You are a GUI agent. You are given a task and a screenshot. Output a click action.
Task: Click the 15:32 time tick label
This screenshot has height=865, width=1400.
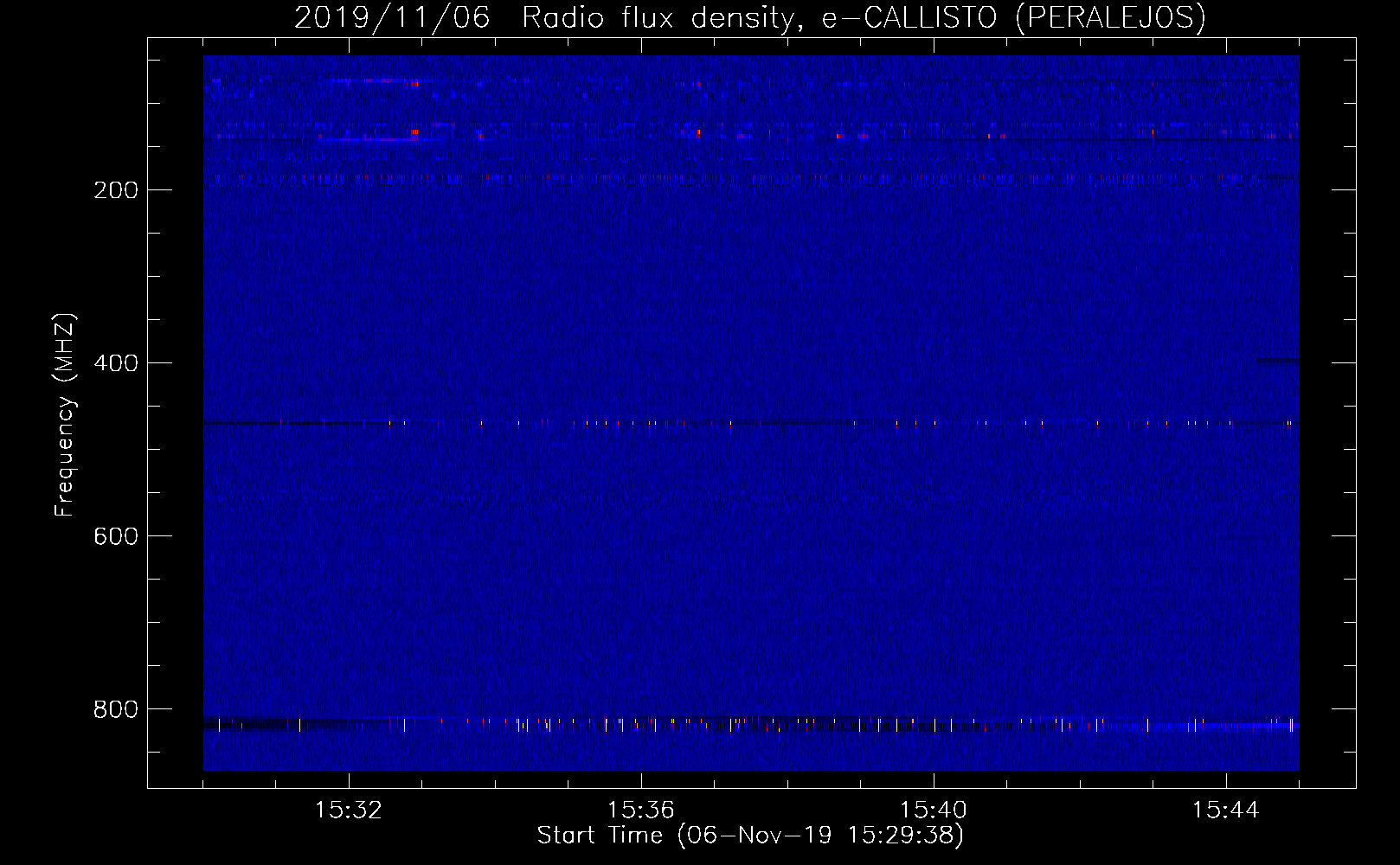pyautogui.click(x=349, y=811)
